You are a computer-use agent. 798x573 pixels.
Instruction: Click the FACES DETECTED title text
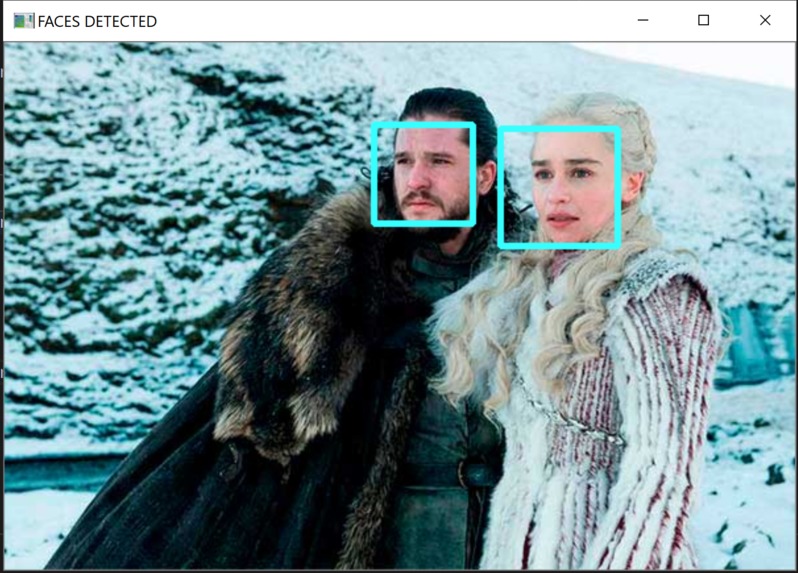tap(97, 21)
